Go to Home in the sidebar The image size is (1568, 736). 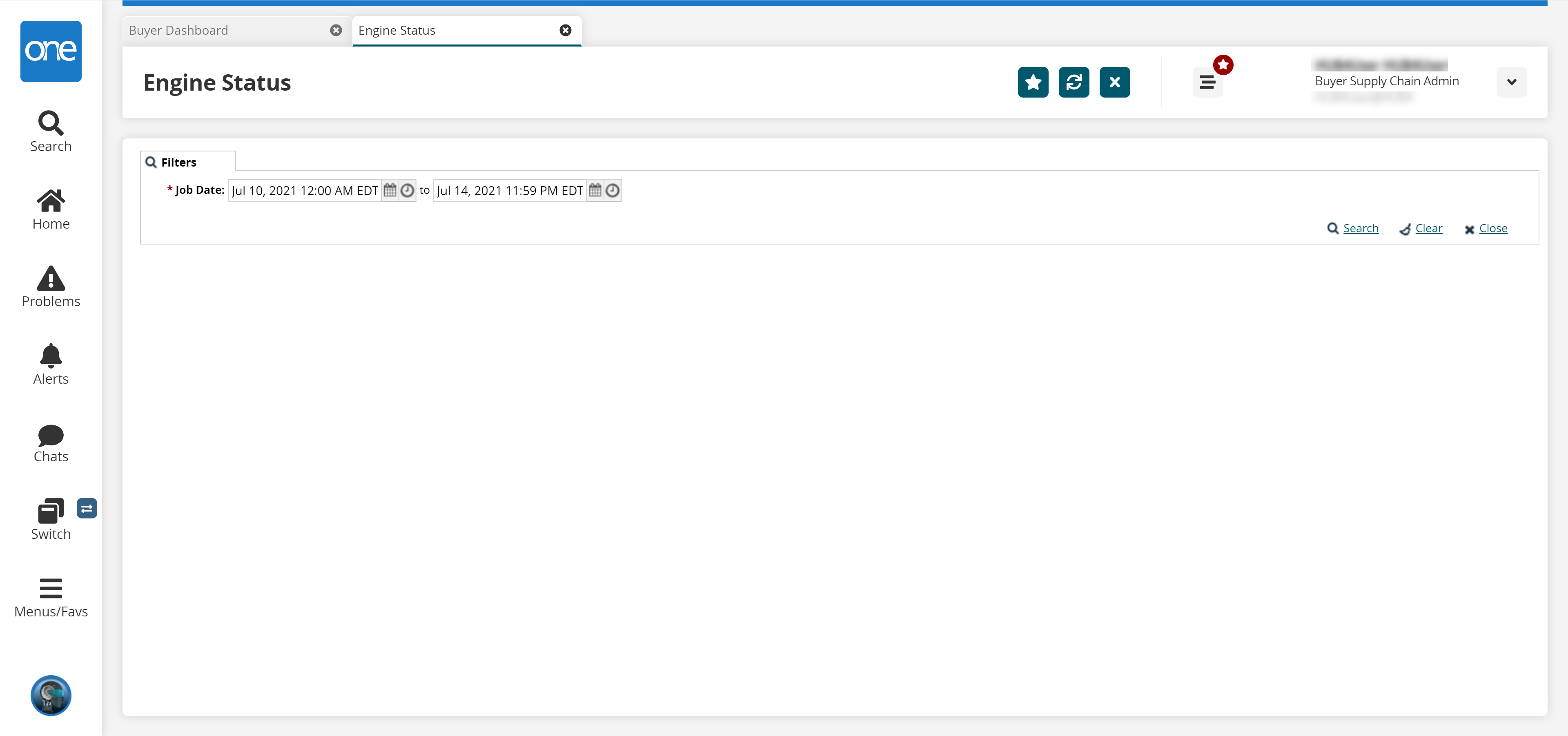pos(51,209)
